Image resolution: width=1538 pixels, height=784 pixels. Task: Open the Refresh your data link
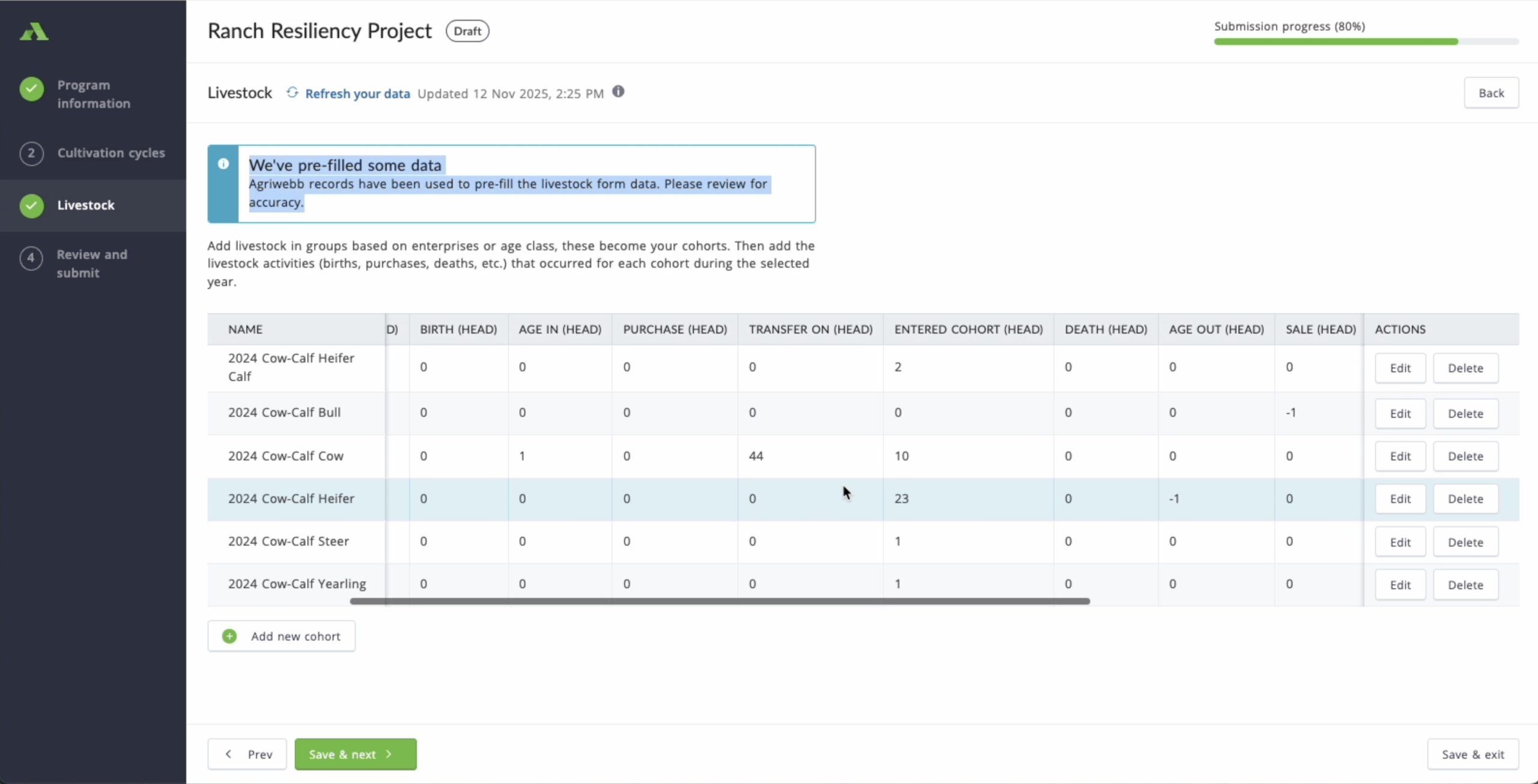coord(357,93)
